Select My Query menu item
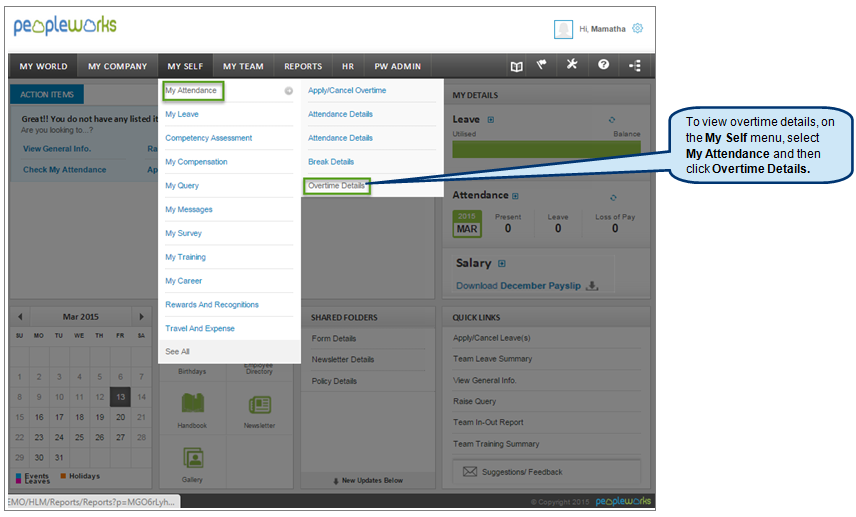 182,186
